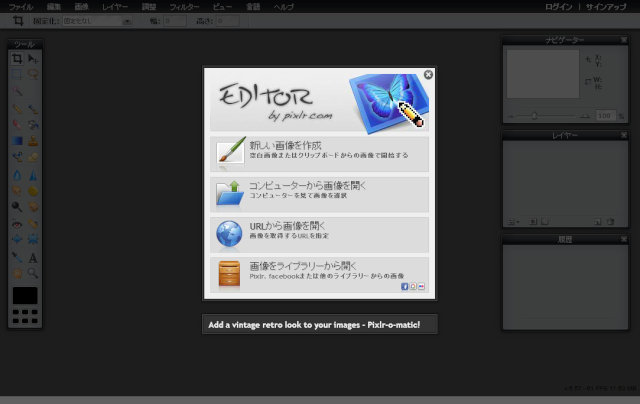
Task: Click the new layer icon
Action: pyautogui.click(x=597, y=222)
